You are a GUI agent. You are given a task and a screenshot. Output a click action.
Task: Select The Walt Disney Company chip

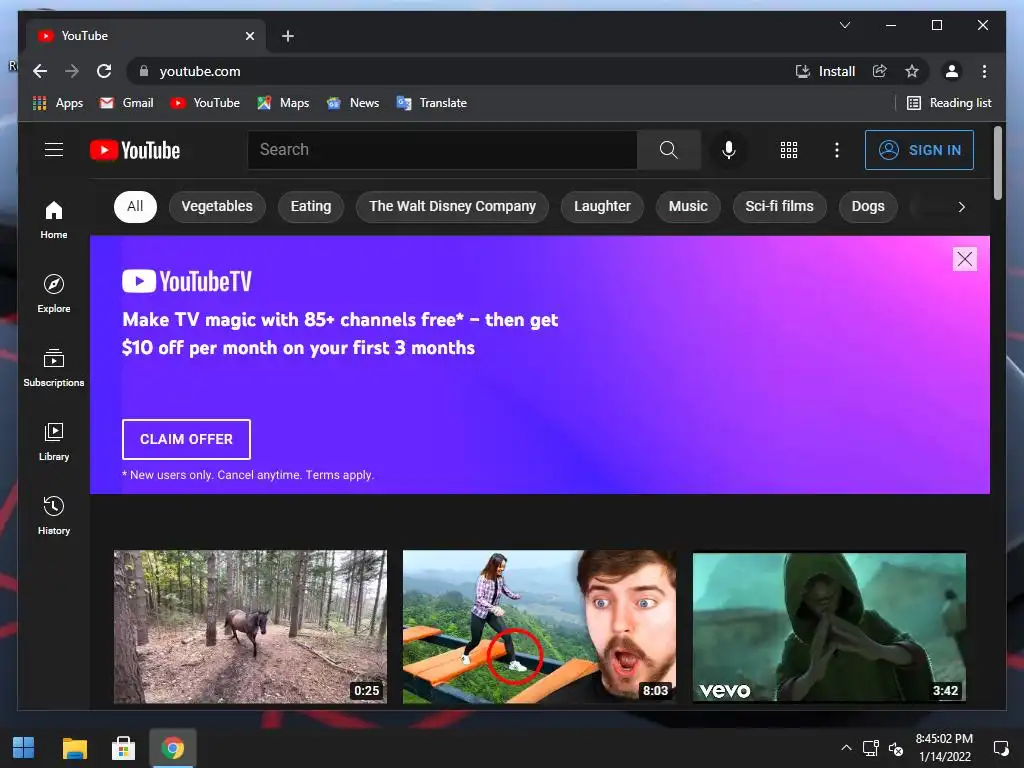[x=452, y=206]
